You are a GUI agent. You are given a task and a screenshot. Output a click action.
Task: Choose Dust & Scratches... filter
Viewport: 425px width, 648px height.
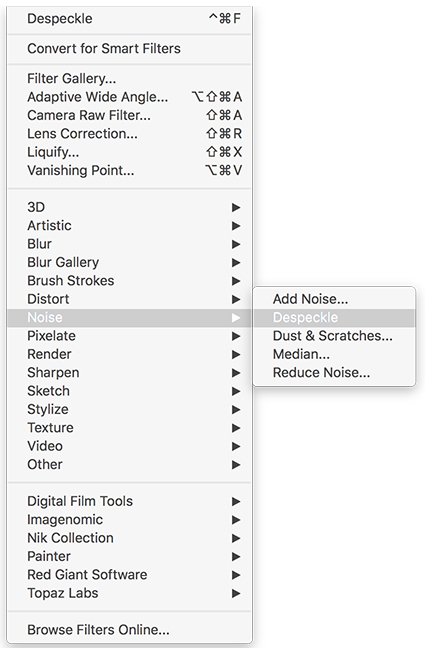(x=334, y=336)
